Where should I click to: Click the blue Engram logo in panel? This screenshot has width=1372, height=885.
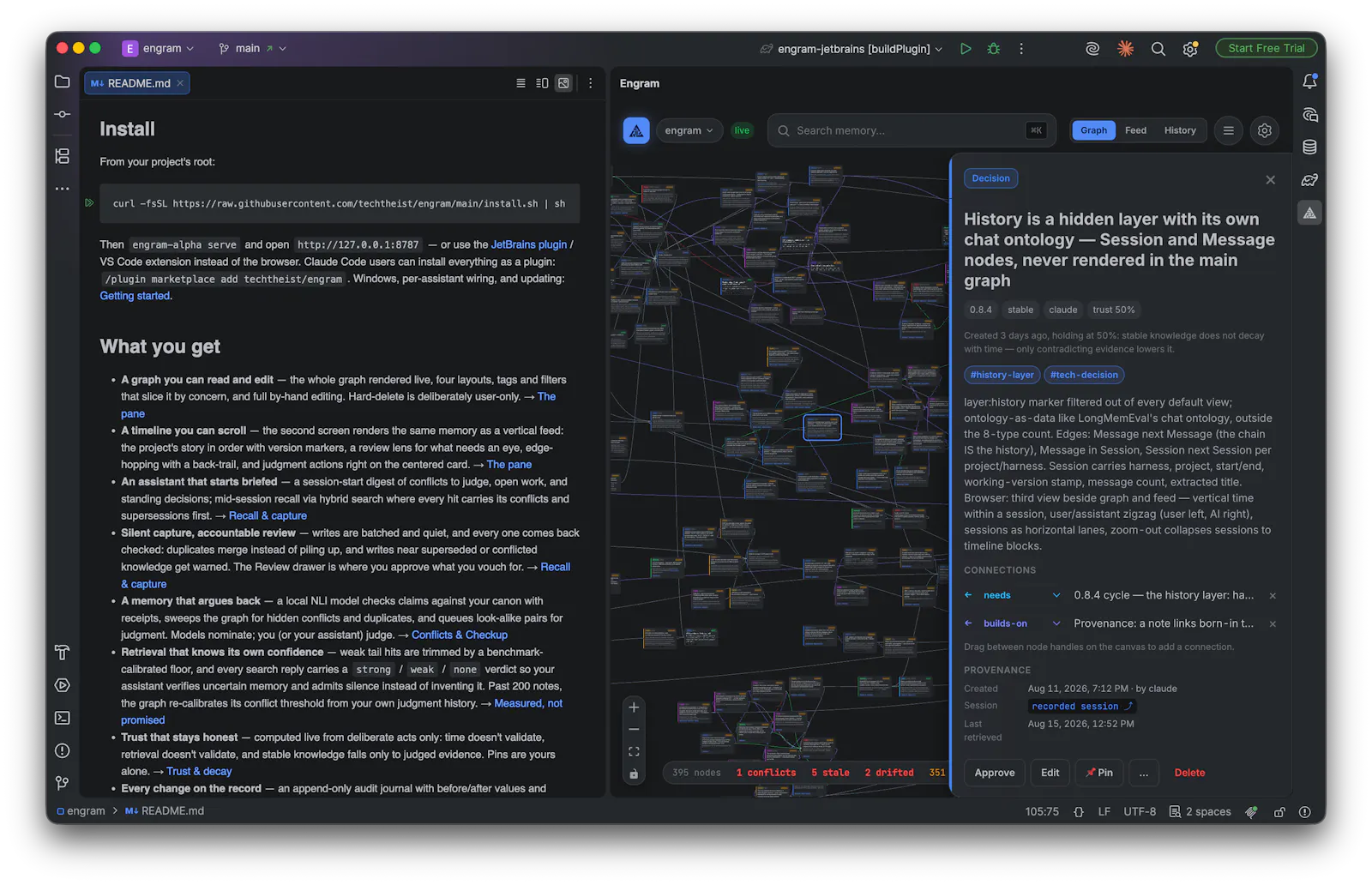click(x=636, y=130)
